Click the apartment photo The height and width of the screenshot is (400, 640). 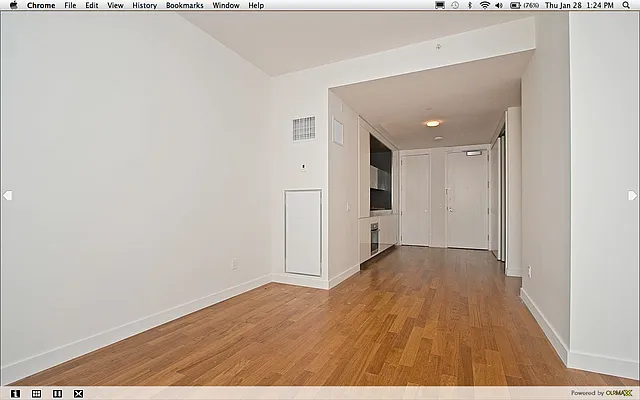[x=320, y=198]
